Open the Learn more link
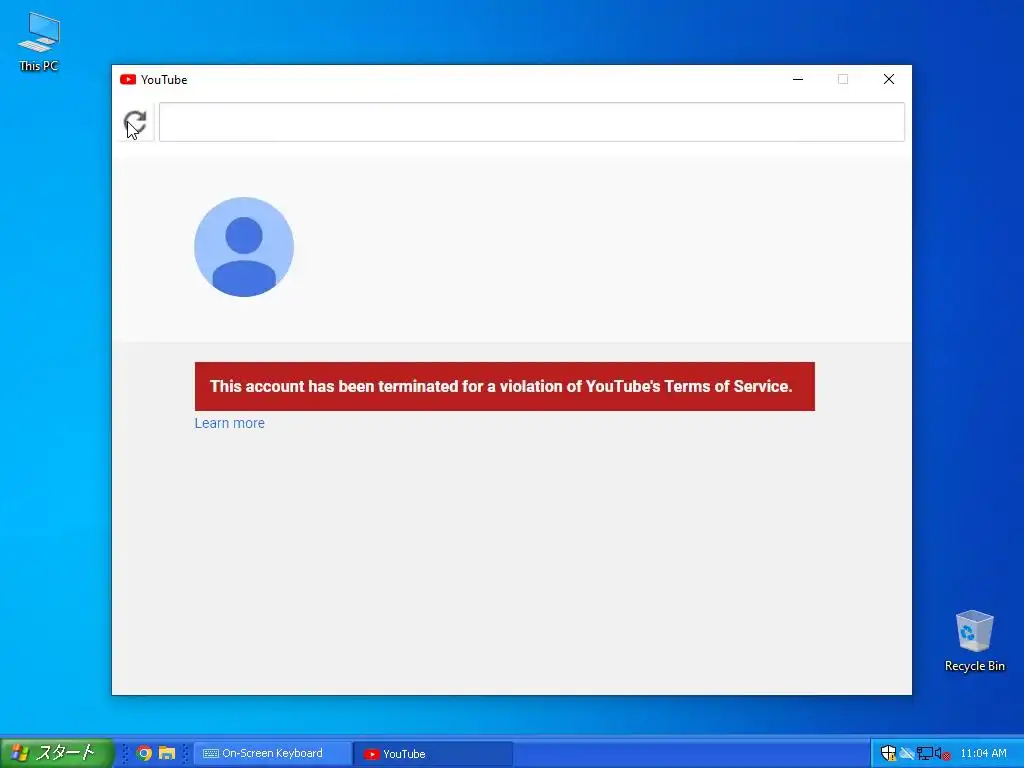1024x768 pixels. click(229, 423)
